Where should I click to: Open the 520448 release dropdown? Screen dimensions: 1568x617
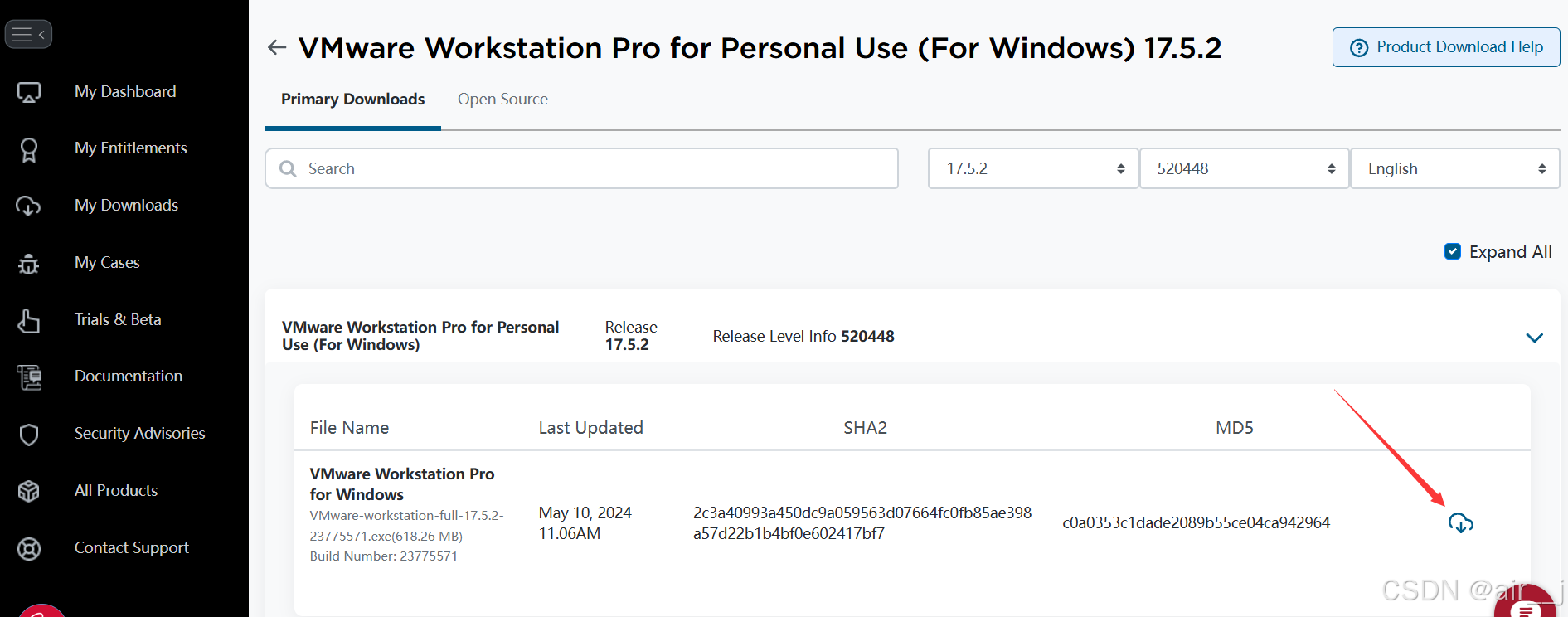click(x=1244, y=168)
